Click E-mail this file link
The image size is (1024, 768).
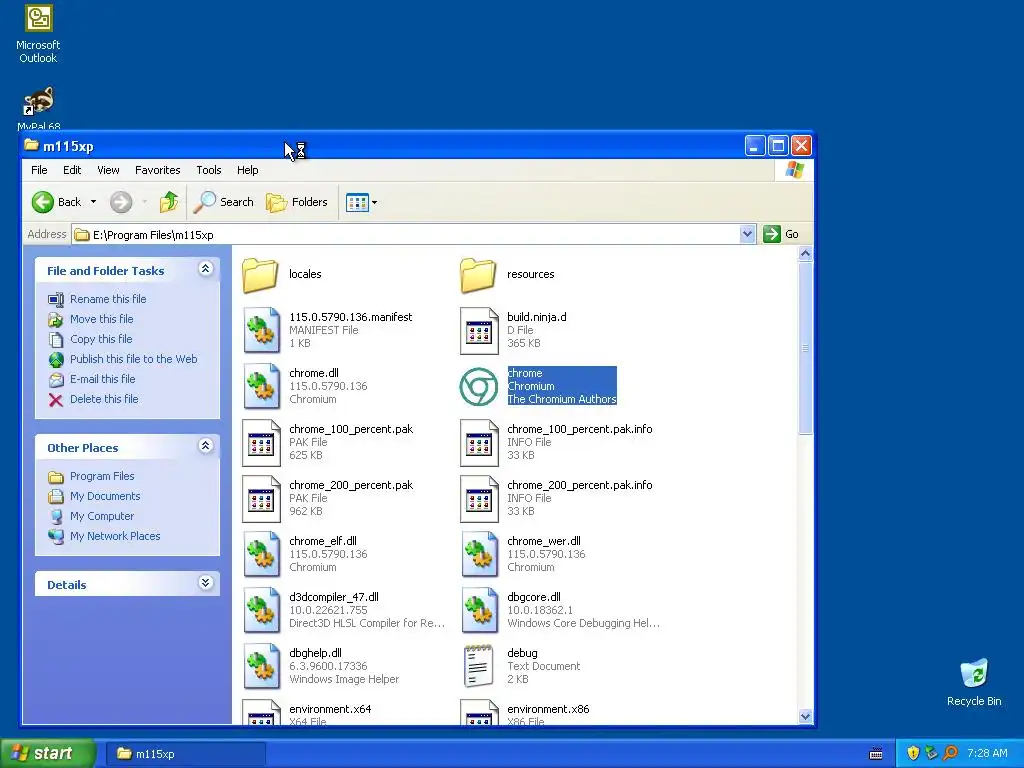click(x=103, y=379)
